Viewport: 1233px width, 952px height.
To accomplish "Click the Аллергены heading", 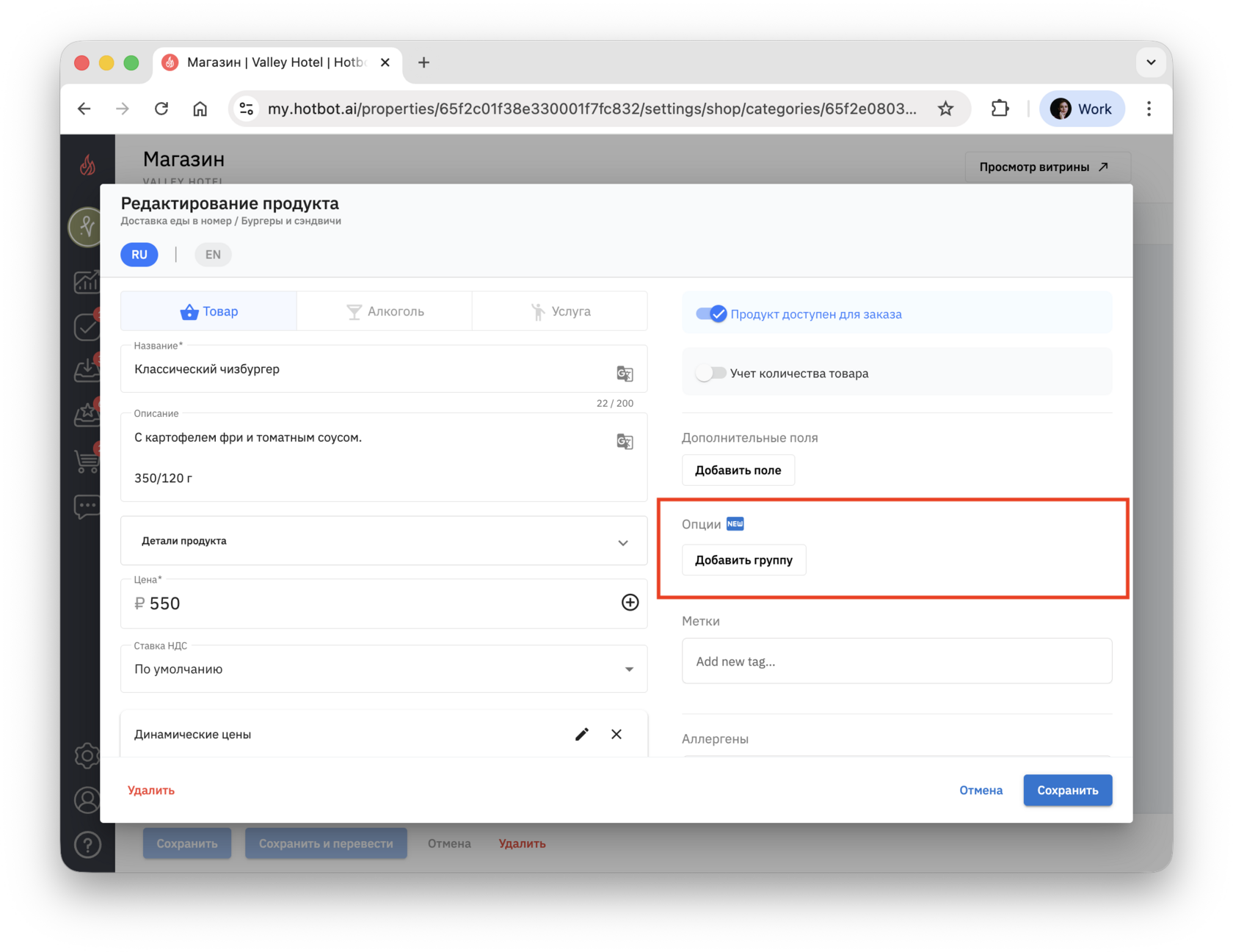I will [716, 739].
